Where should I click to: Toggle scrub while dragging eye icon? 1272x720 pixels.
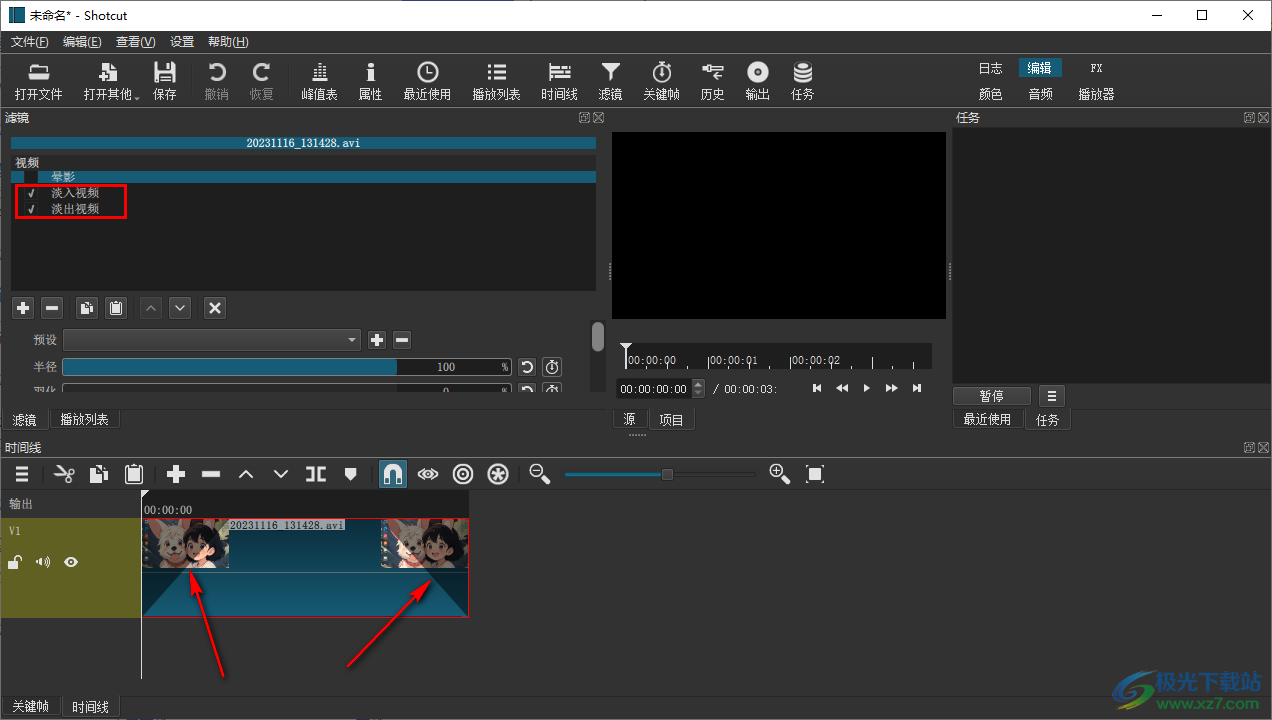point(428,474)
